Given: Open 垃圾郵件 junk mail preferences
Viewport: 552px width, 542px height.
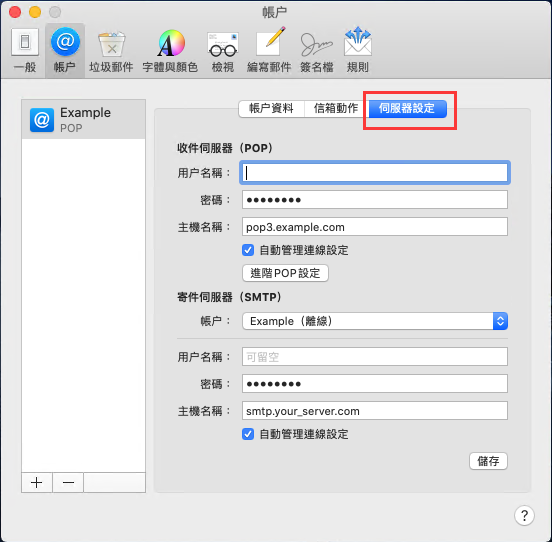Looking at the screenshot, I should (111, 50).
